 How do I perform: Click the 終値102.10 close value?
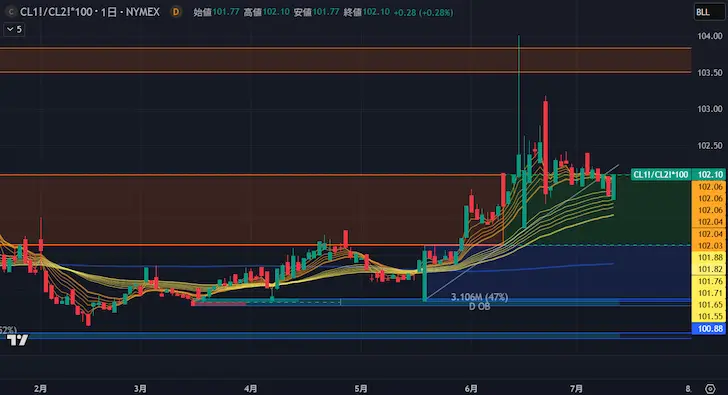[x=366, y=12]
